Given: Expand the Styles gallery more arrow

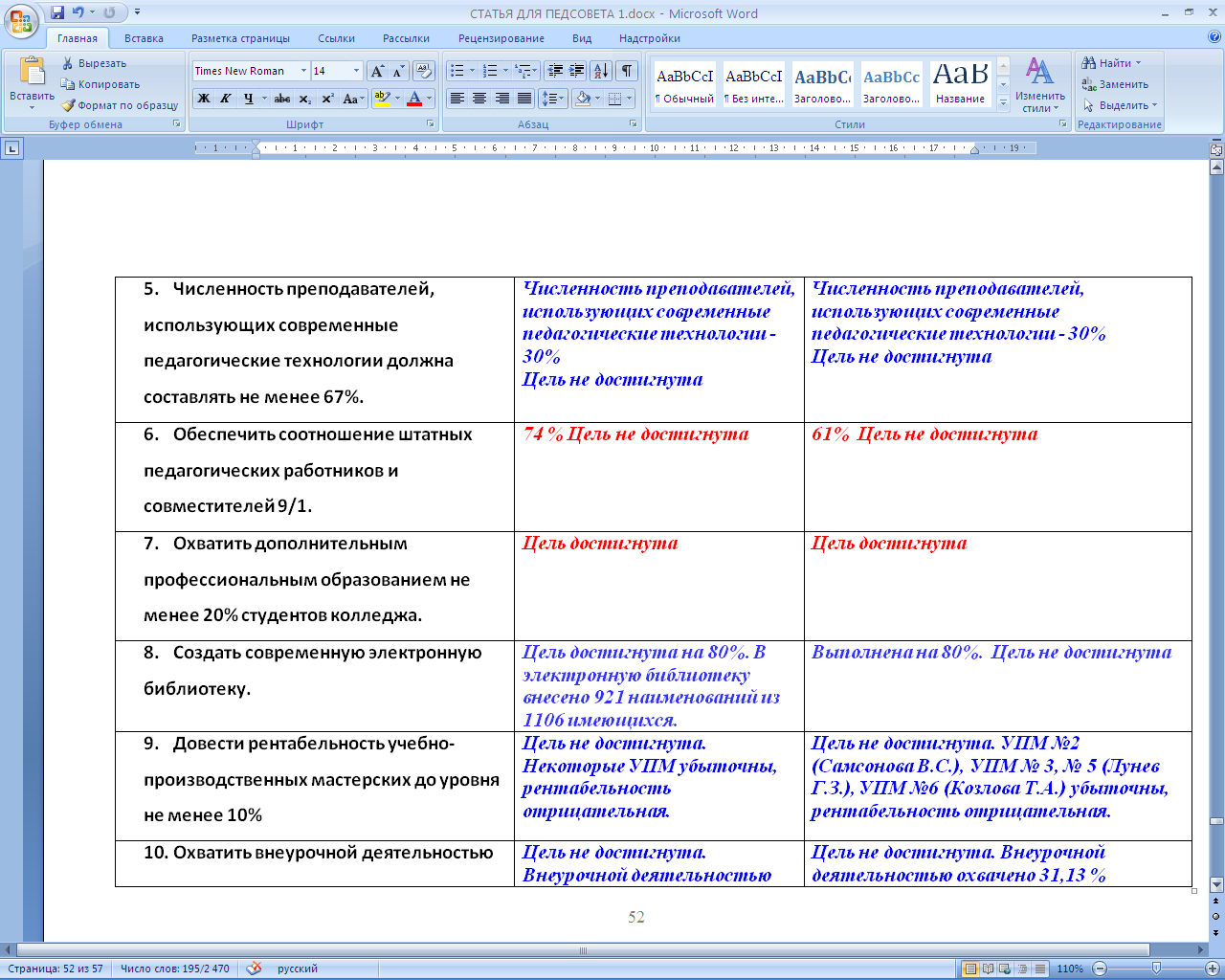Looking at the screenshot, I should tap(1003, 103).
